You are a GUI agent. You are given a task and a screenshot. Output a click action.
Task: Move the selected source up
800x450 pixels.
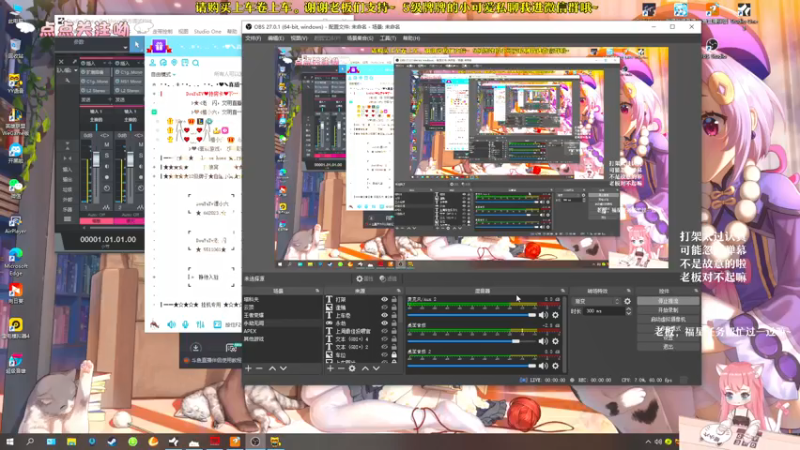[x=365, y=368]
